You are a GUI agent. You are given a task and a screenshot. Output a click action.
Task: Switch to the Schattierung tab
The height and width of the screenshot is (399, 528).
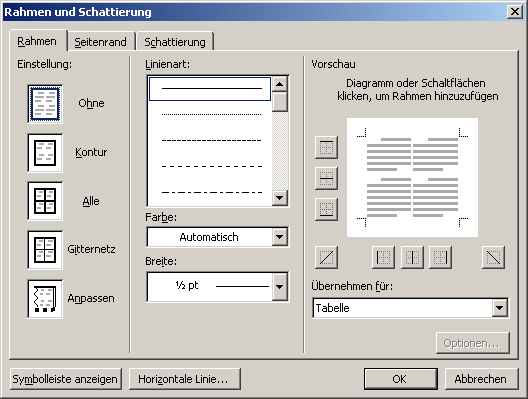[175, 42]
